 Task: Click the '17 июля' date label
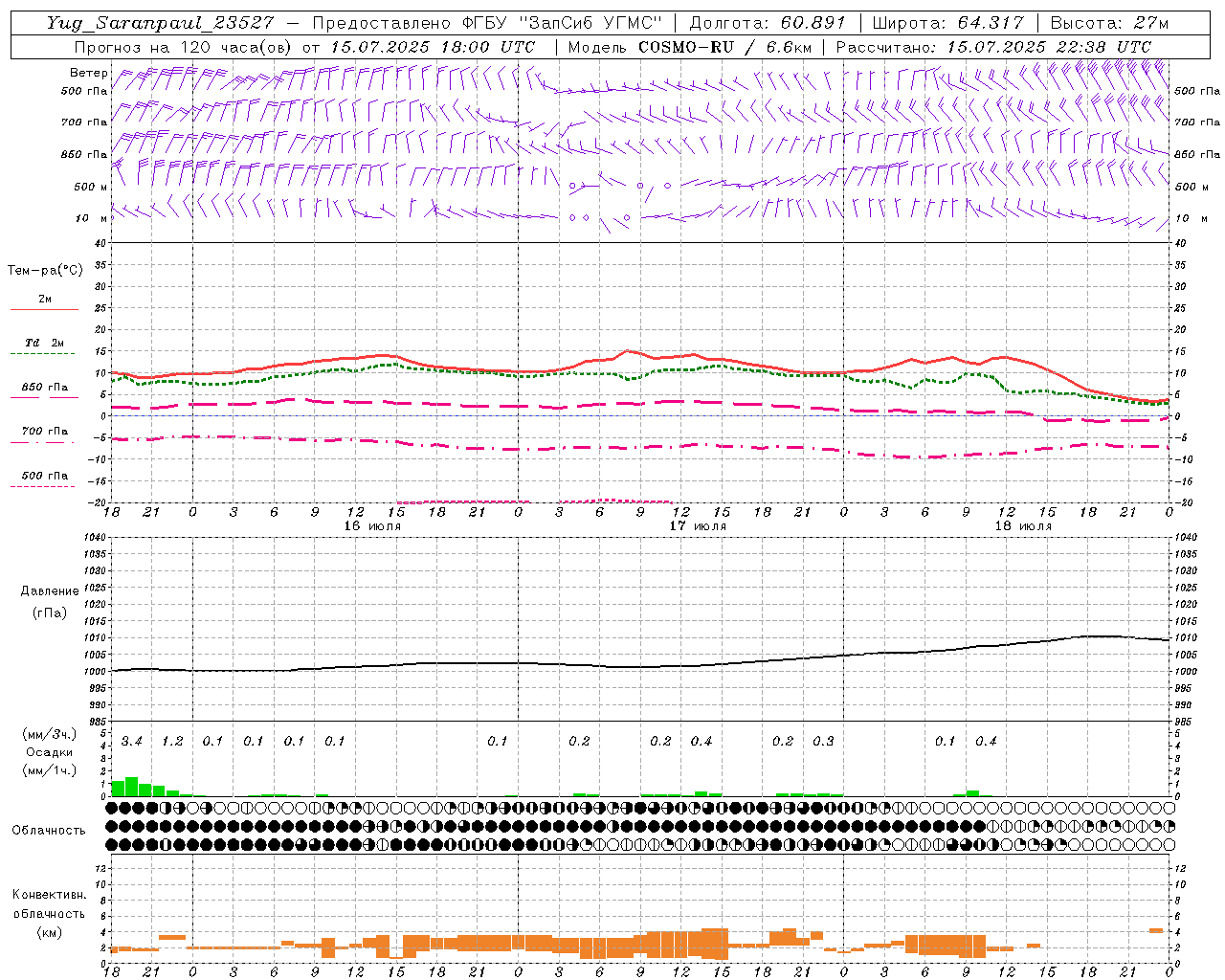click(x=698, y=526)
